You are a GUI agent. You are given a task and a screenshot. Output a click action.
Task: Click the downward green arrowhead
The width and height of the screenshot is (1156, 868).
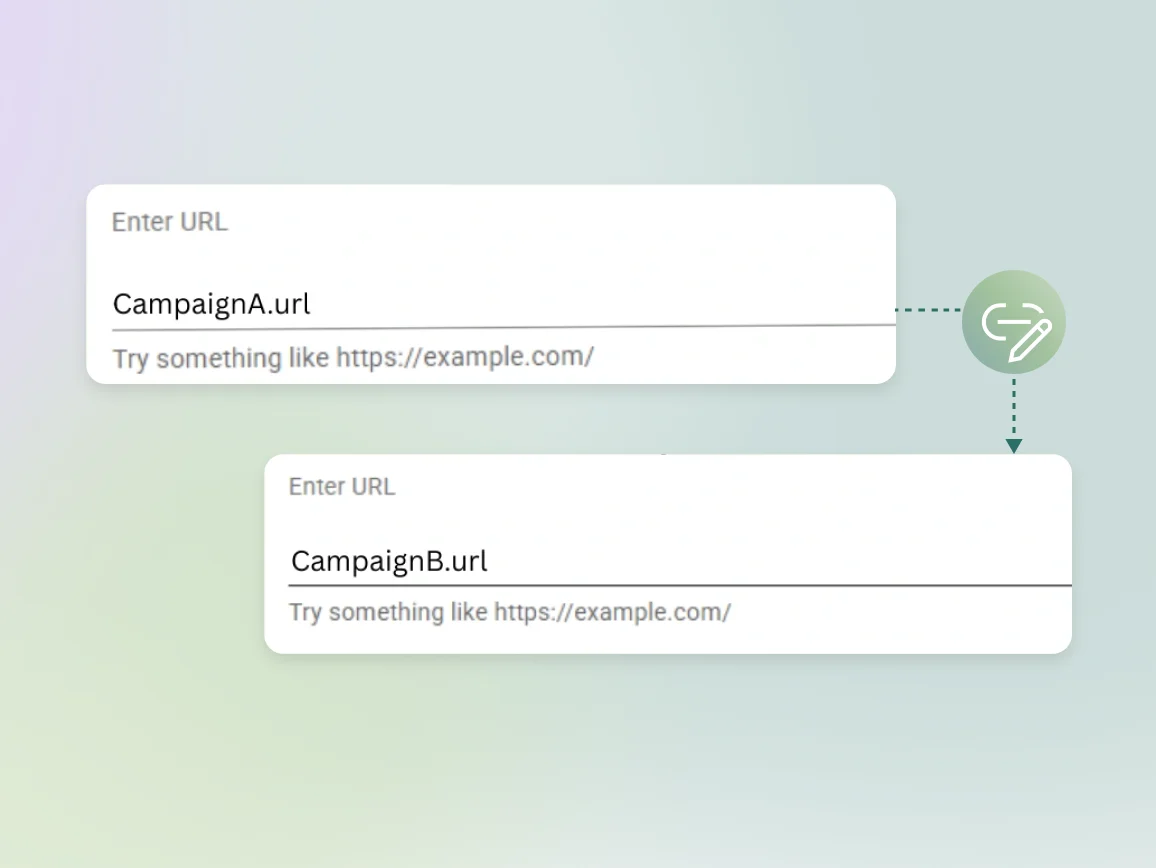coord(1014,446)
